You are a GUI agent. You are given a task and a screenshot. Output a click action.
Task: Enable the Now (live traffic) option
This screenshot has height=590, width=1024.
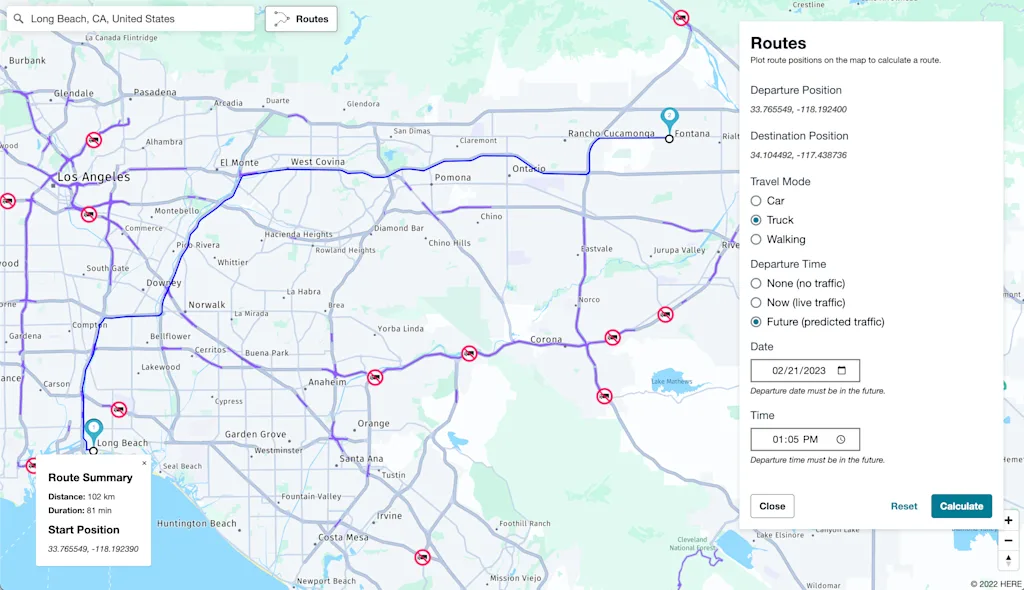(756, 302)
